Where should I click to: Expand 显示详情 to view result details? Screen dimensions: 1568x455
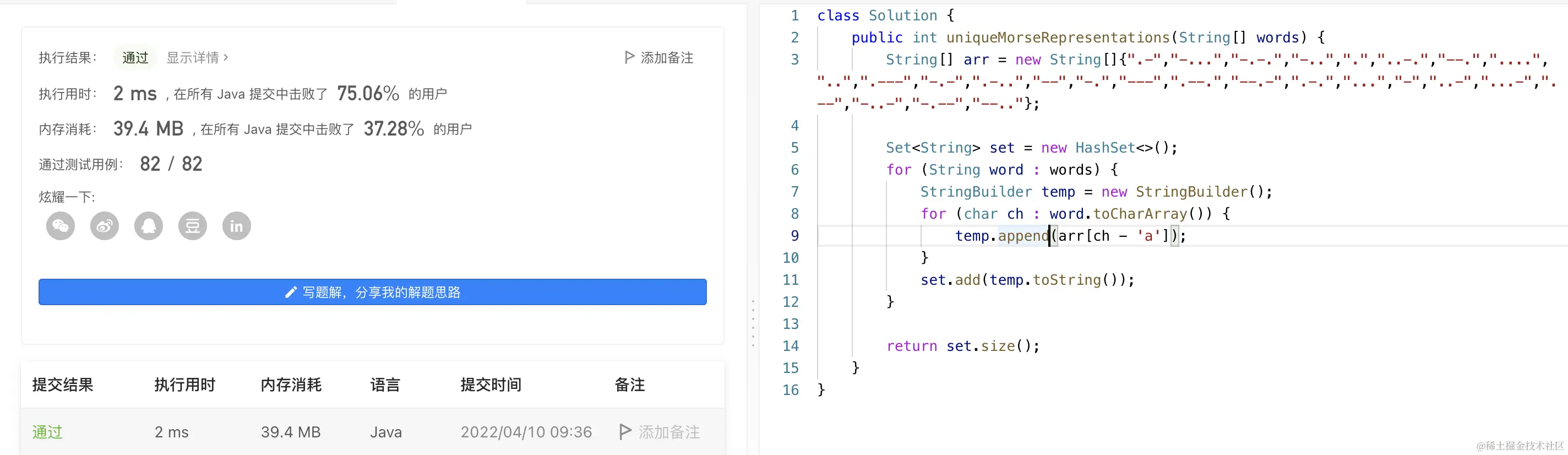point(197,57)
